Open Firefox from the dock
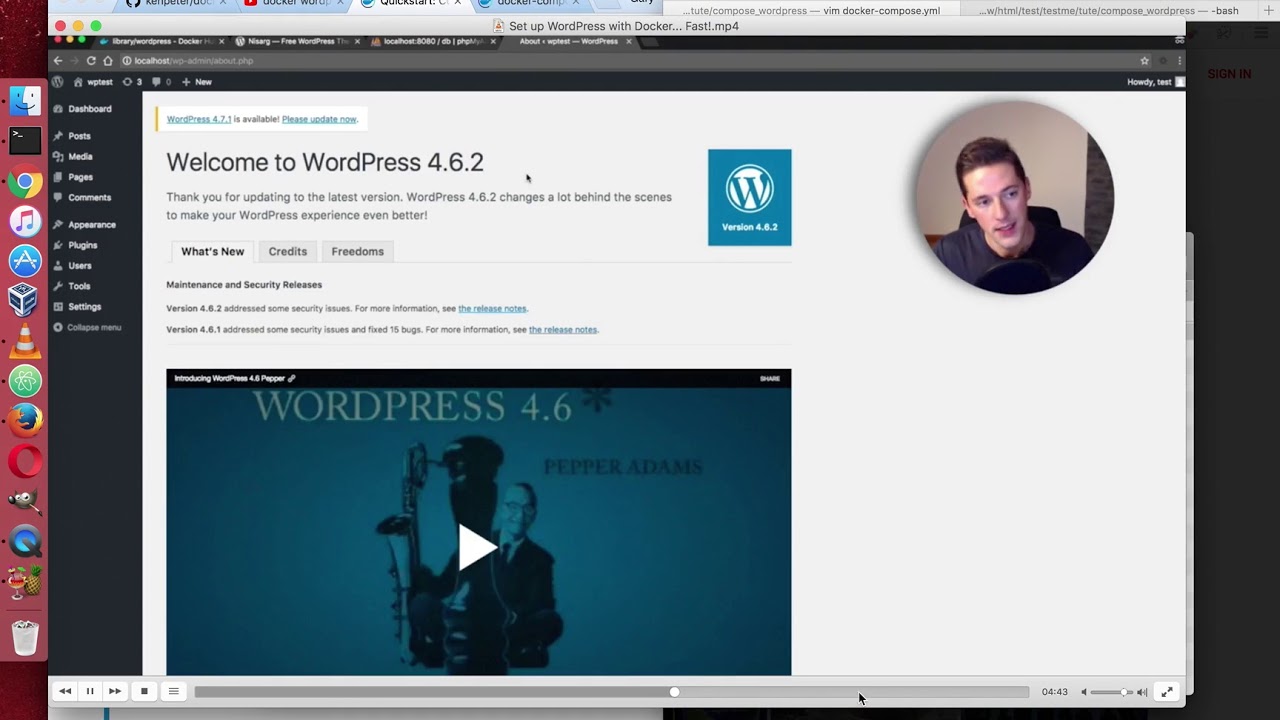Screen dimensions: 1280x720 click(x=25, y=420)
